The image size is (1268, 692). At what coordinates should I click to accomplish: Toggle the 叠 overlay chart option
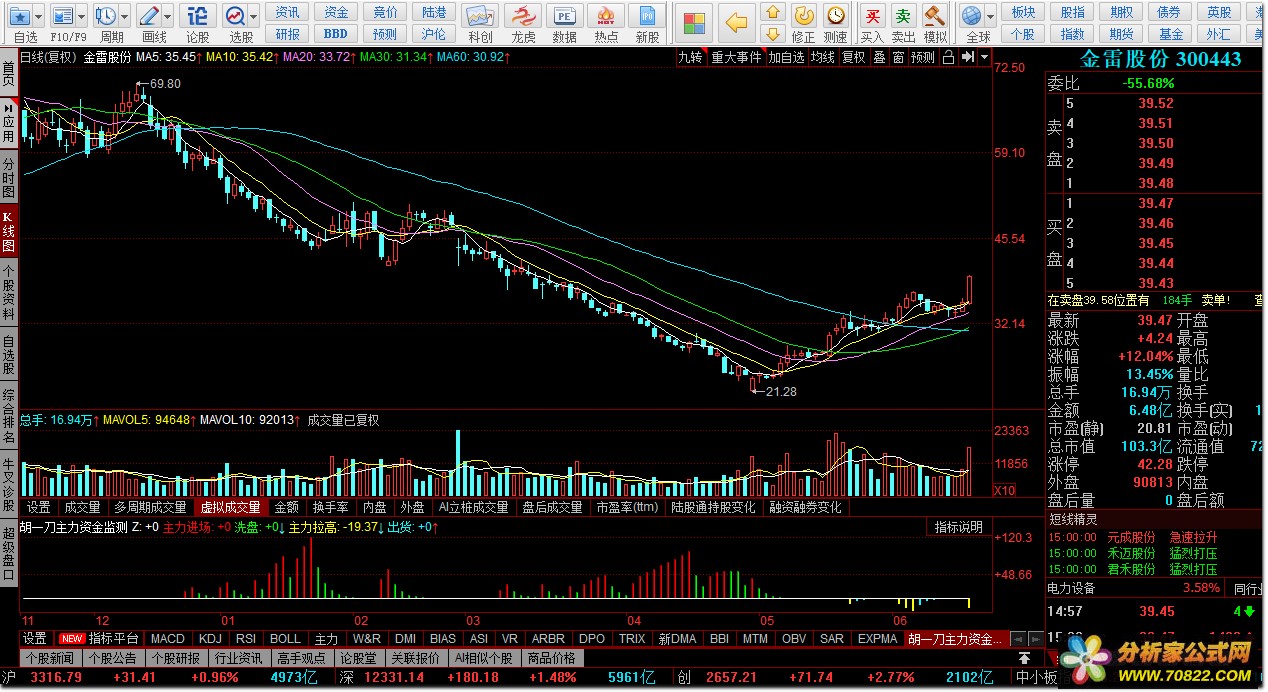pos(880,58)
